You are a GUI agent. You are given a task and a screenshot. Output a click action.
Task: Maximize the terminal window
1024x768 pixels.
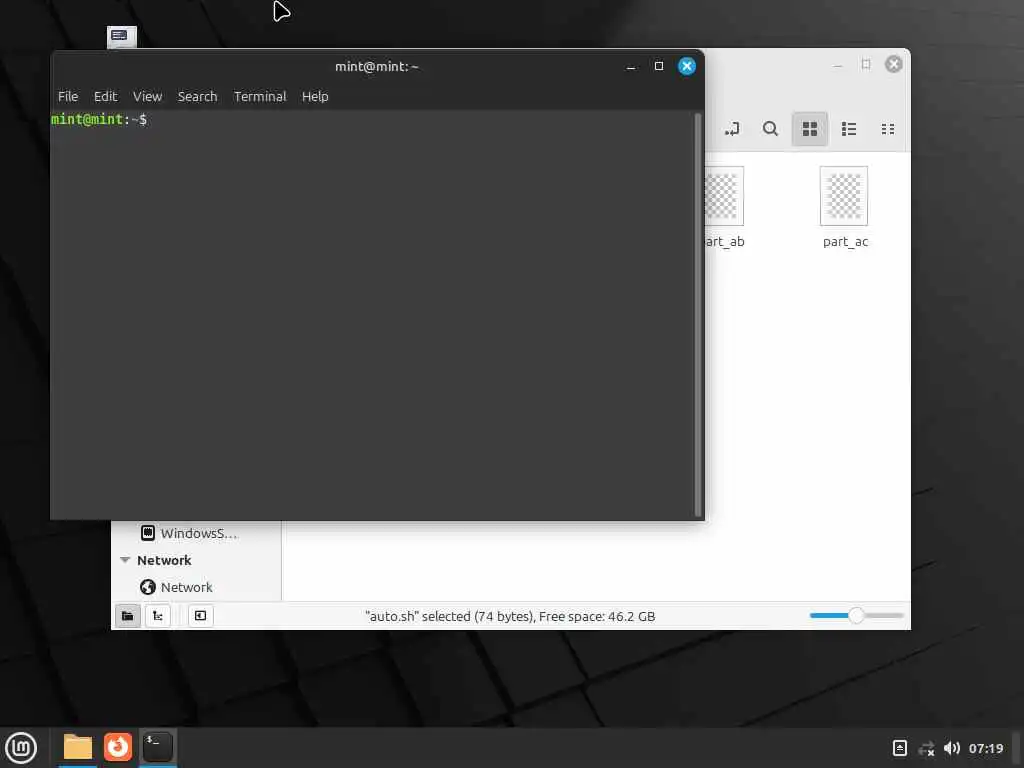659,67
